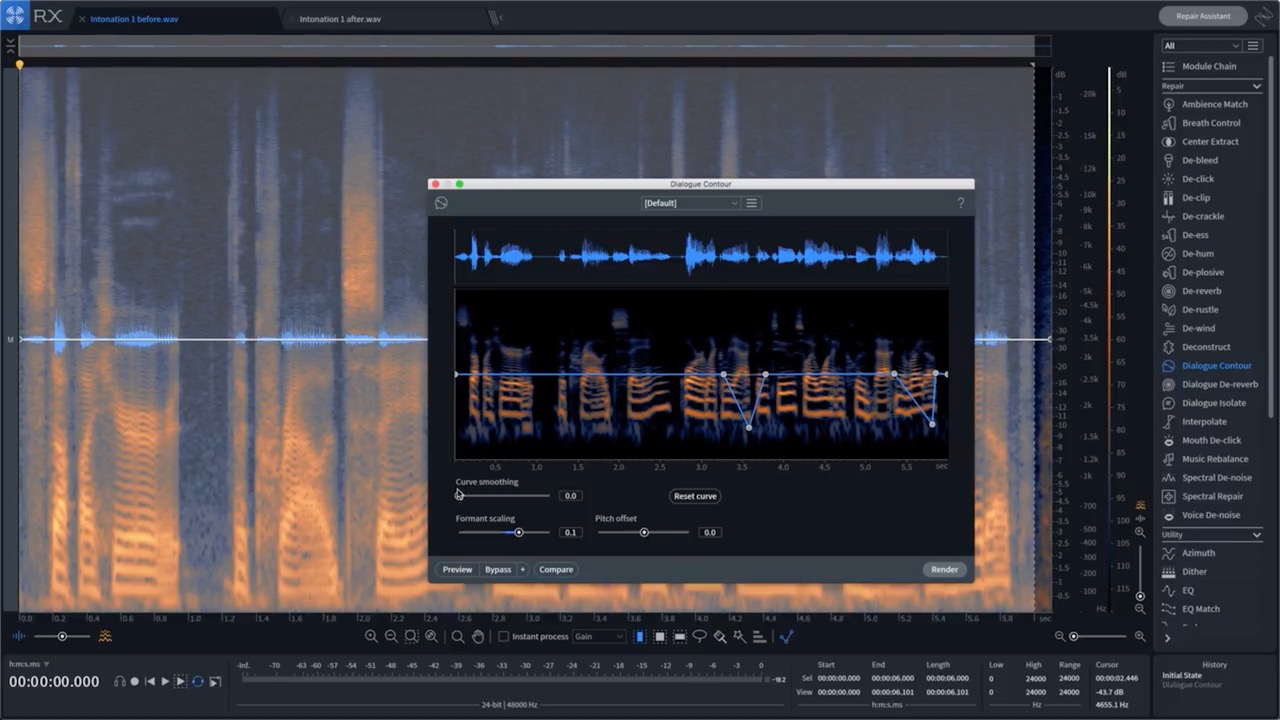Toggle Bypass in Dialogue Contour
Image resolution: width=1280 pixels, height=720 pixels.
point(498,569)
